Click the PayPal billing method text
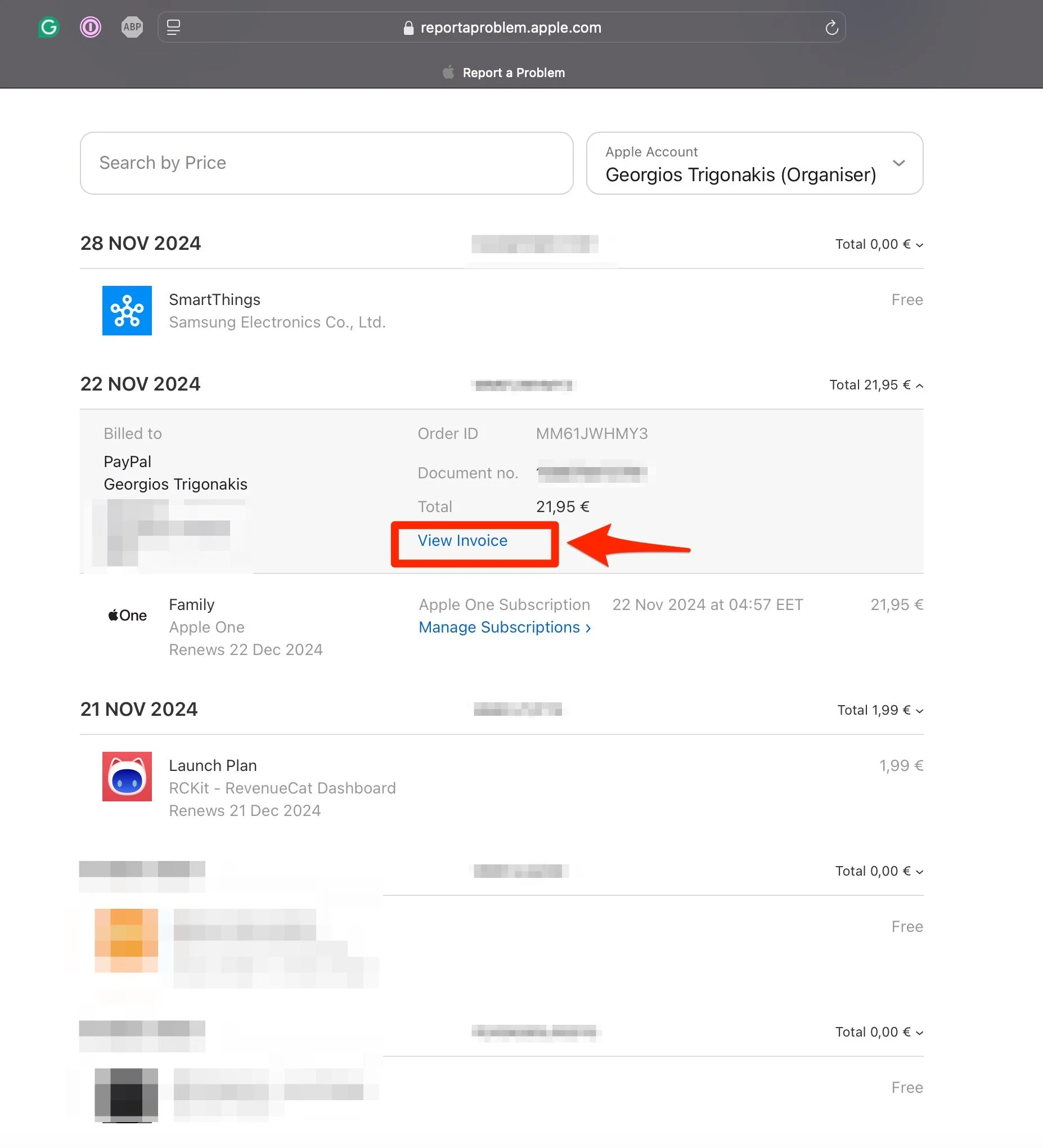This screenshot has height=1148, width=1043. click(x=128, y=462)
